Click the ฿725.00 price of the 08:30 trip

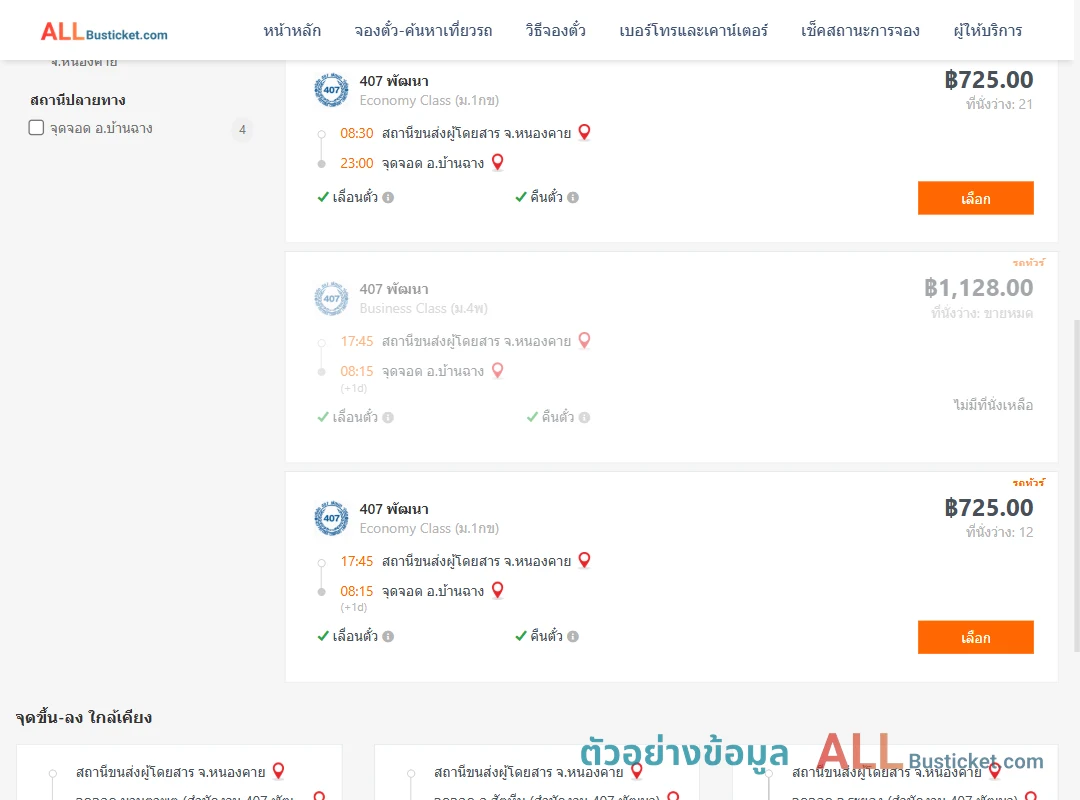988,80
